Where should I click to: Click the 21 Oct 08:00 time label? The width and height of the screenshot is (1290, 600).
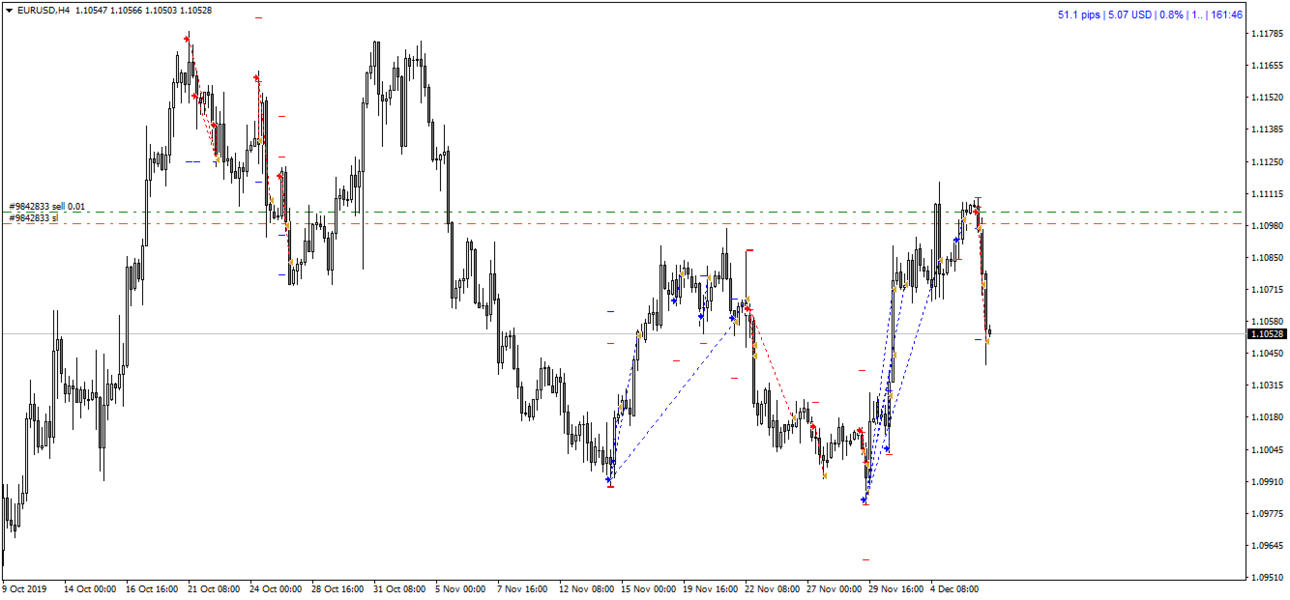coord(214,589)
